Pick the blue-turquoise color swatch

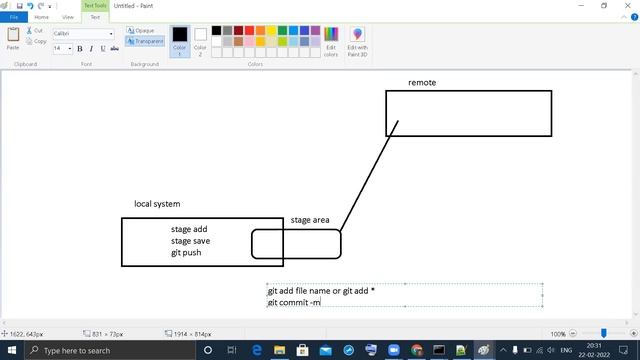(x=293, y=30)
